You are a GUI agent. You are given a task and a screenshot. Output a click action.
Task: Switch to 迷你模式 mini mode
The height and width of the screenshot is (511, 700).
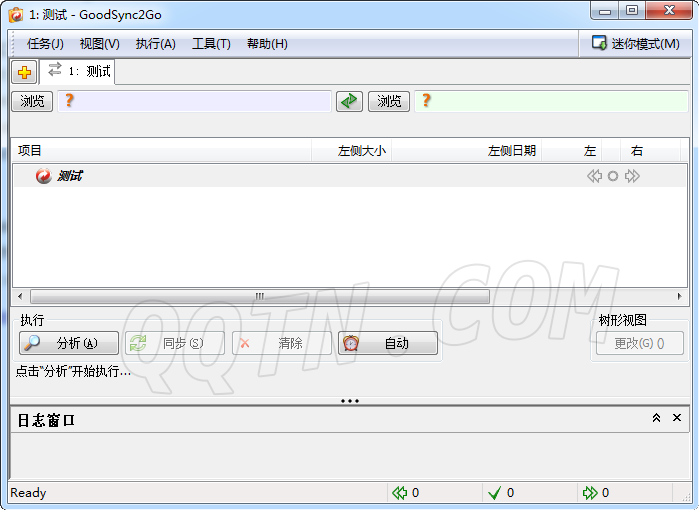coord(635,43)
